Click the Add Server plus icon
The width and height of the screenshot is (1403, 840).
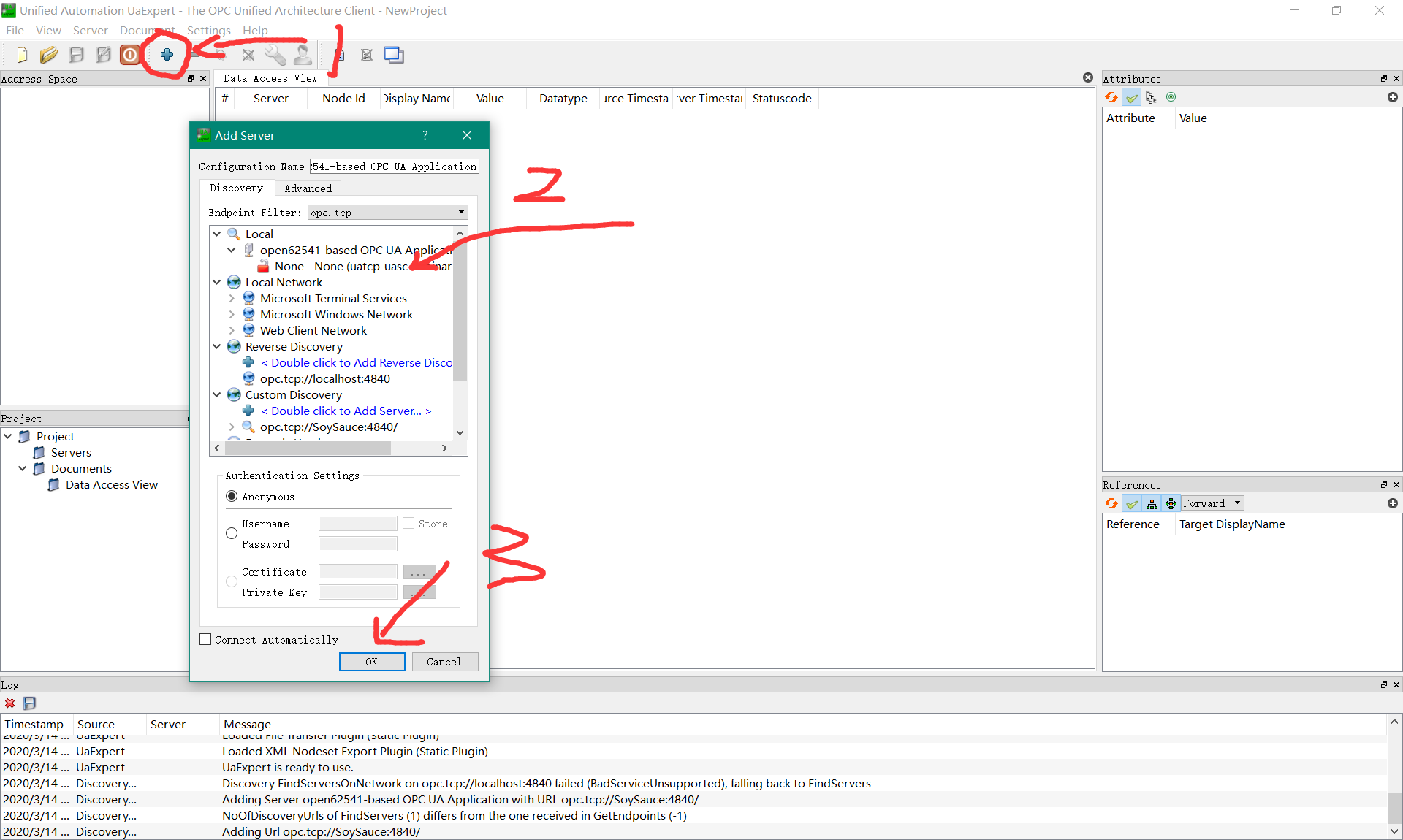[x=167, y=55]
